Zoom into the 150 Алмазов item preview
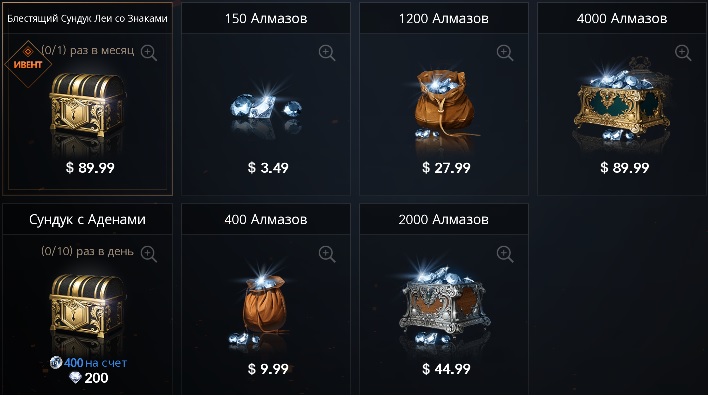The image size is (708, 397). click(327, 53)
